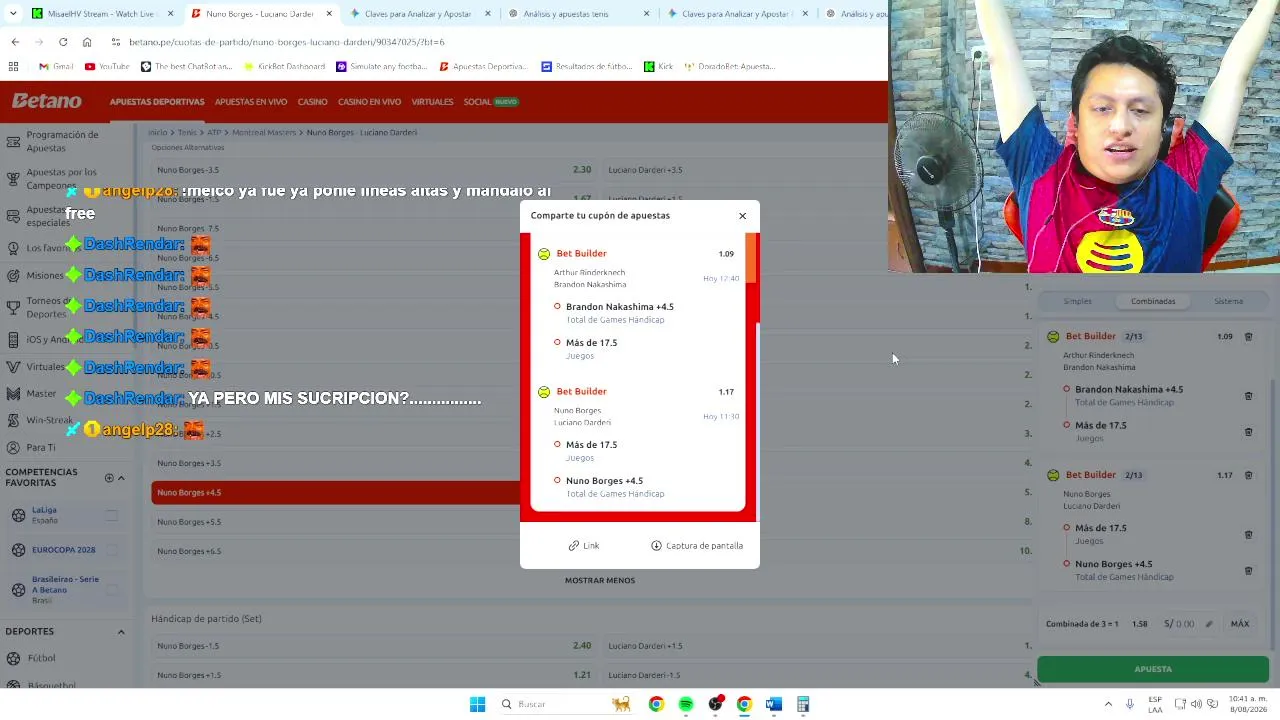
Task: Remove Brandon Nakashima +4.5 selection from betslip
Action: click(1248, 396)
